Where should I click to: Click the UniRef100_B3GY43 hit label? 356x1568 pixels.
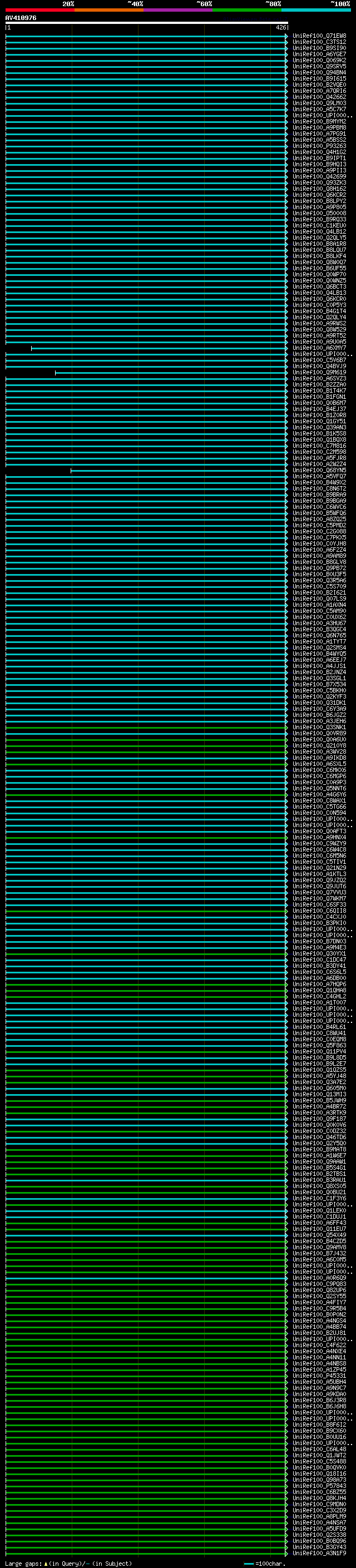319,1547
